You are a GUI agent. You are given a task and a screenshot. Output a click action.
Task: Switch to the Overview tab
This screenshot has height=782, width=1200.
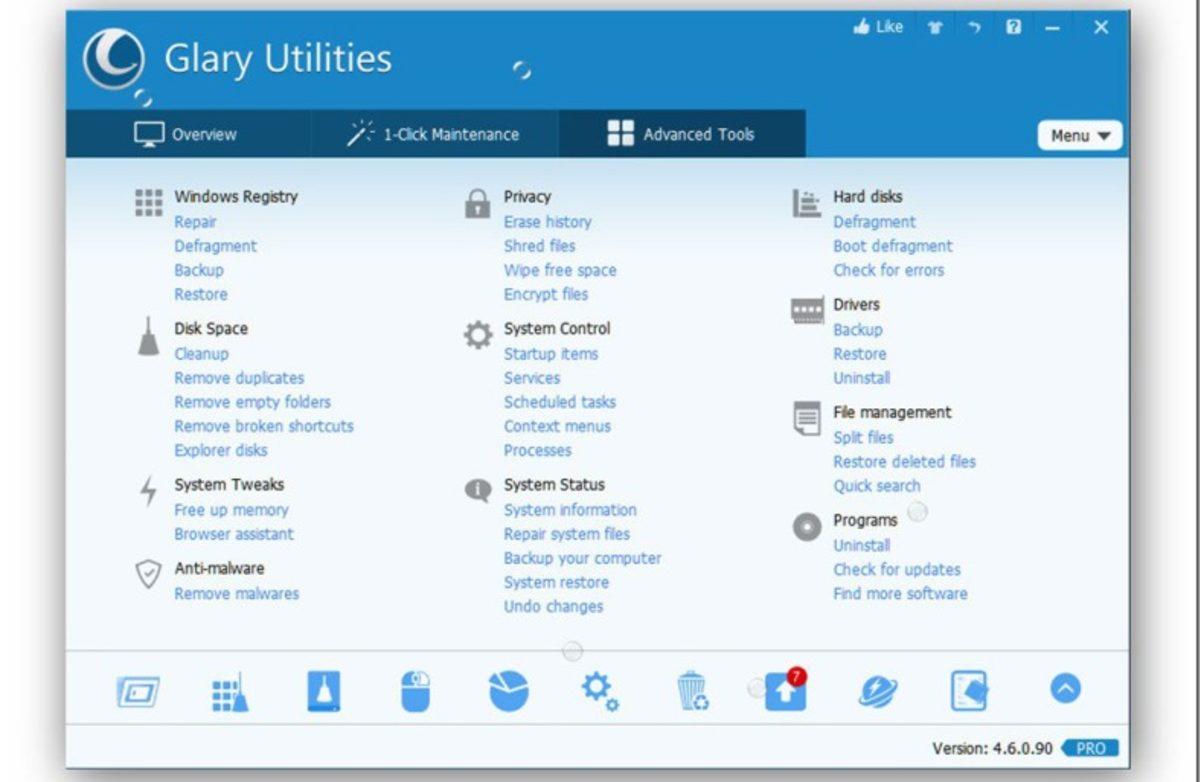[187, 135]
